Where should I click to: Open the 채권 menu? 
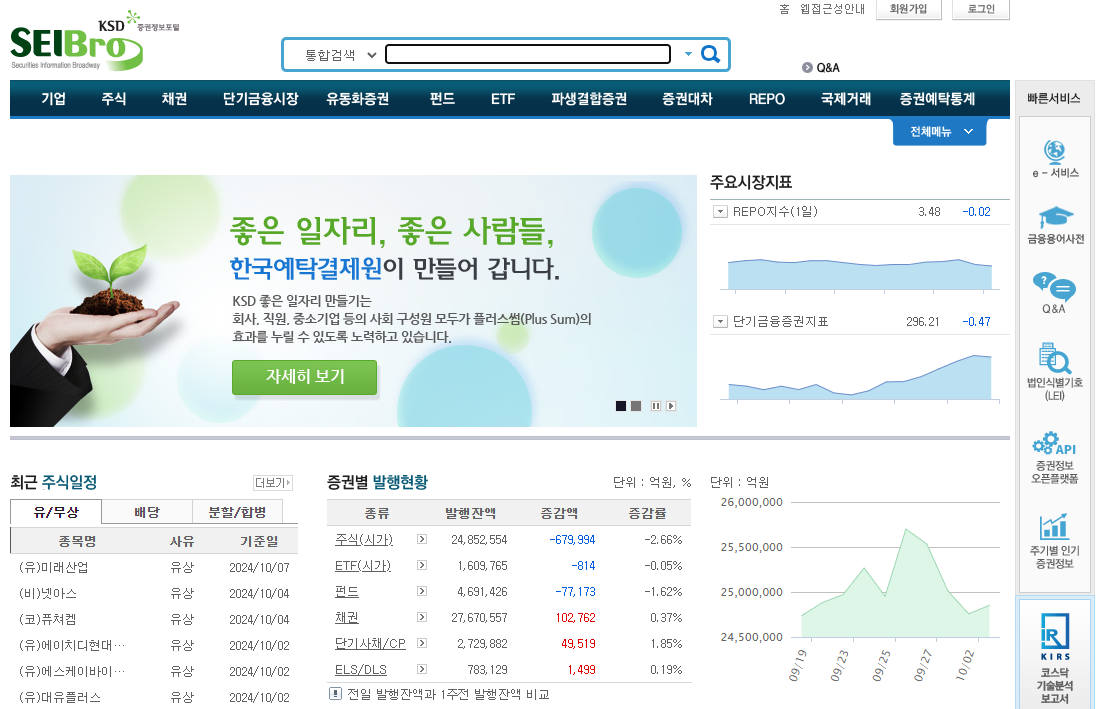coord(175,99)
